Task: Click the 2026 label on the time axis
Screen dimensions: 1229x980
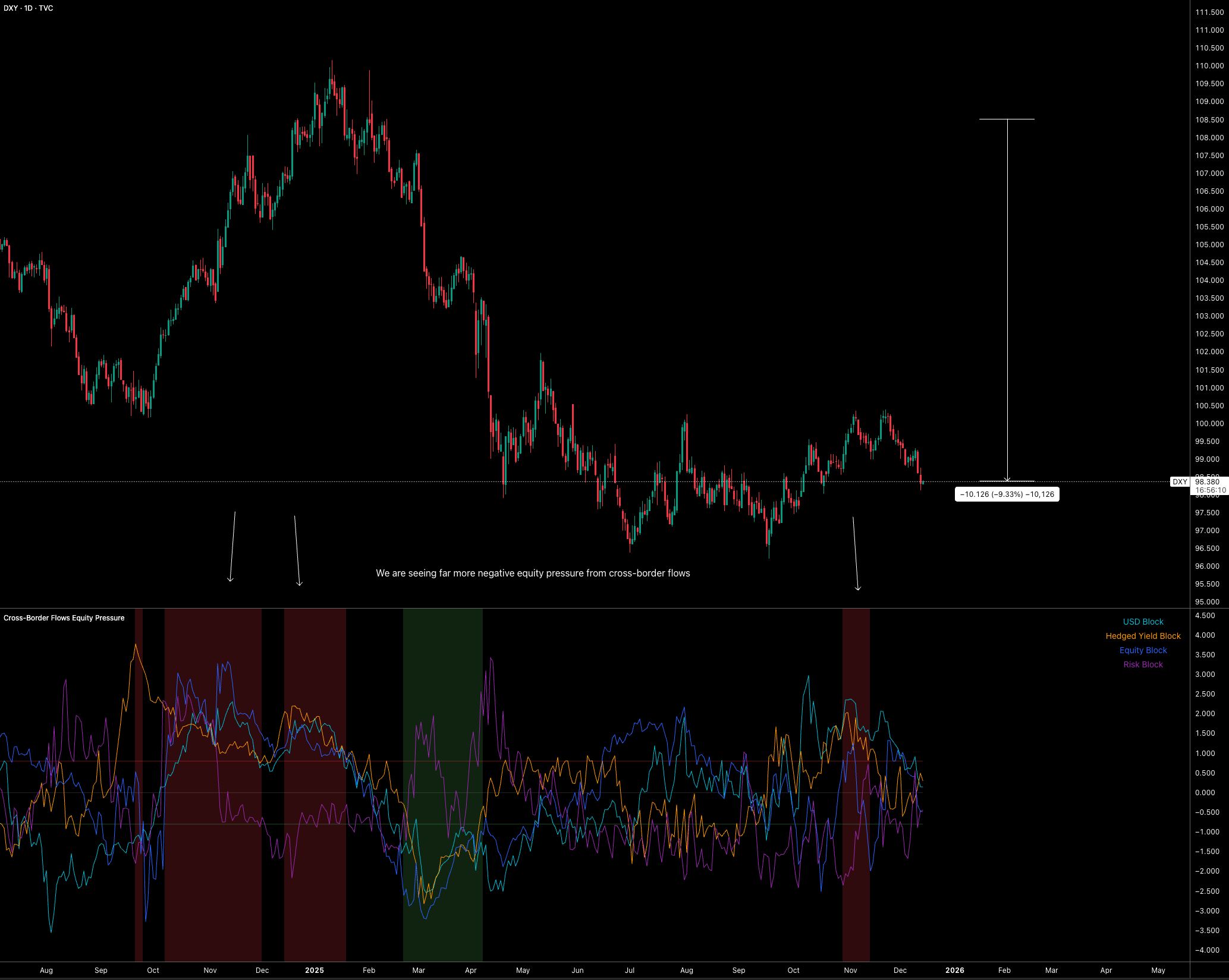Action: (x=955, y=970)
